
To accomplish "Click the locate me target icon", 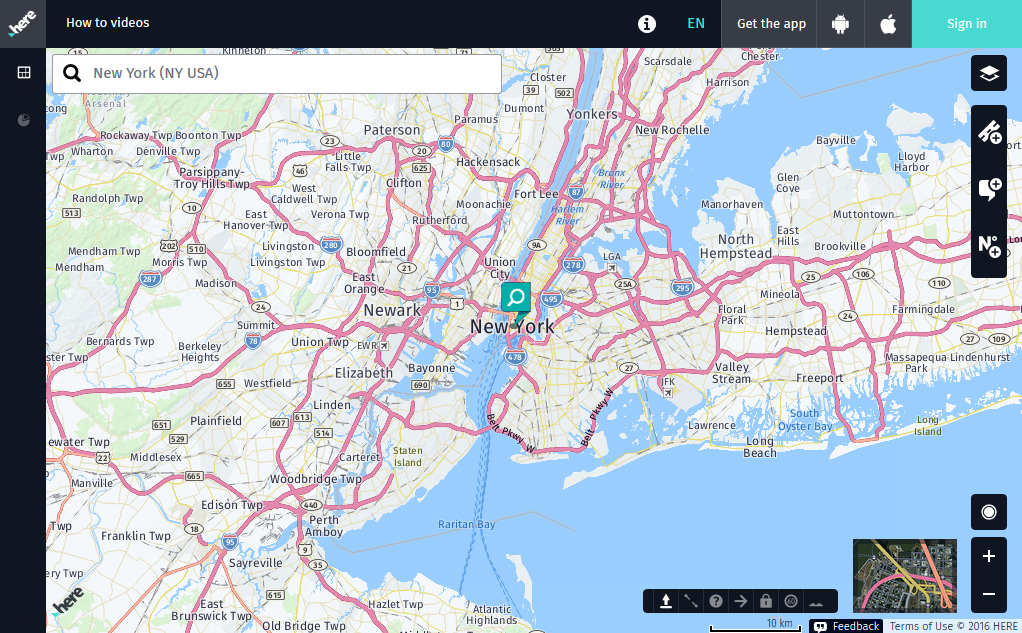I will [x=989, y=511].
